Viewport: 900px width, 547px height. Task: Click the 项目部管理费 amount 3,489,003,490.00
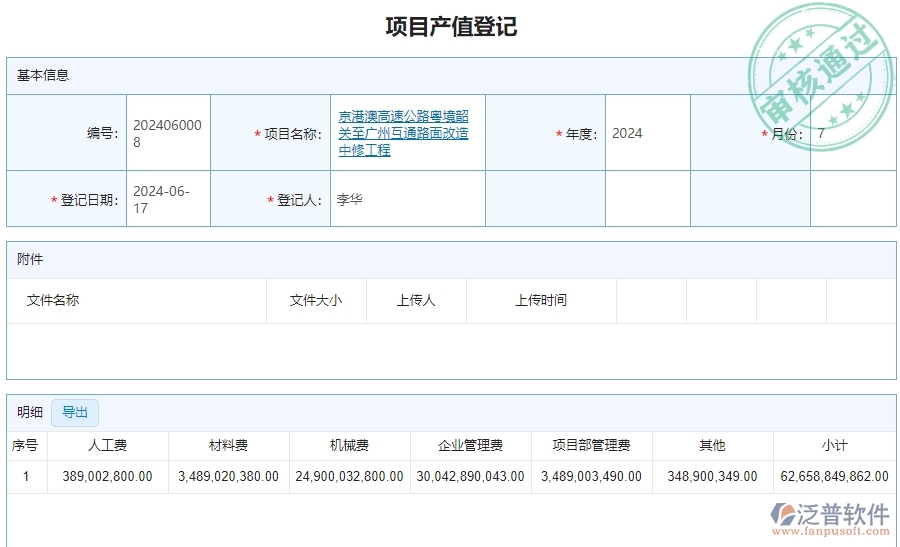click(x=592, y=476)
